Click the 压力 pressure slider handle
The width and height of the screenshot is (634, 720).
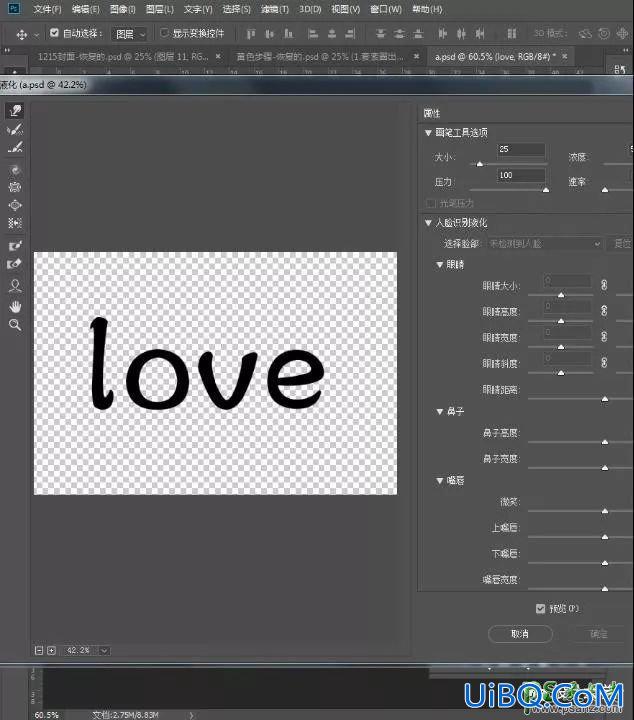[546, 190]
